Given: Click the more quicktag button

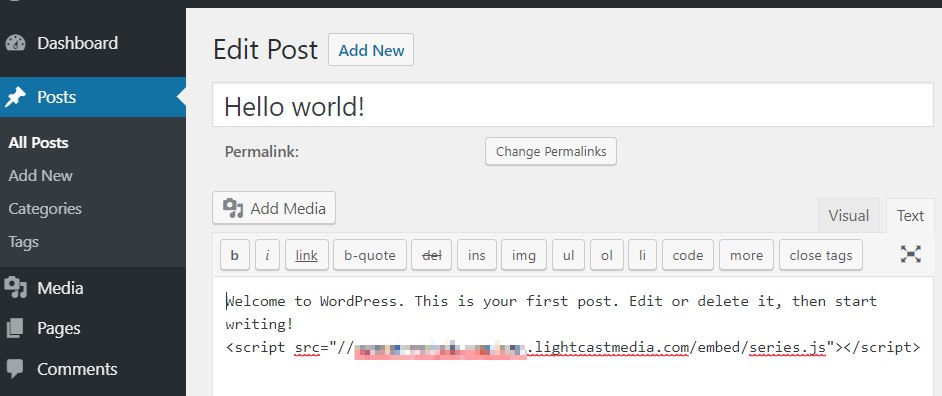Looking at the screenshot, I should pyautogui.click(x=746, y=255).
